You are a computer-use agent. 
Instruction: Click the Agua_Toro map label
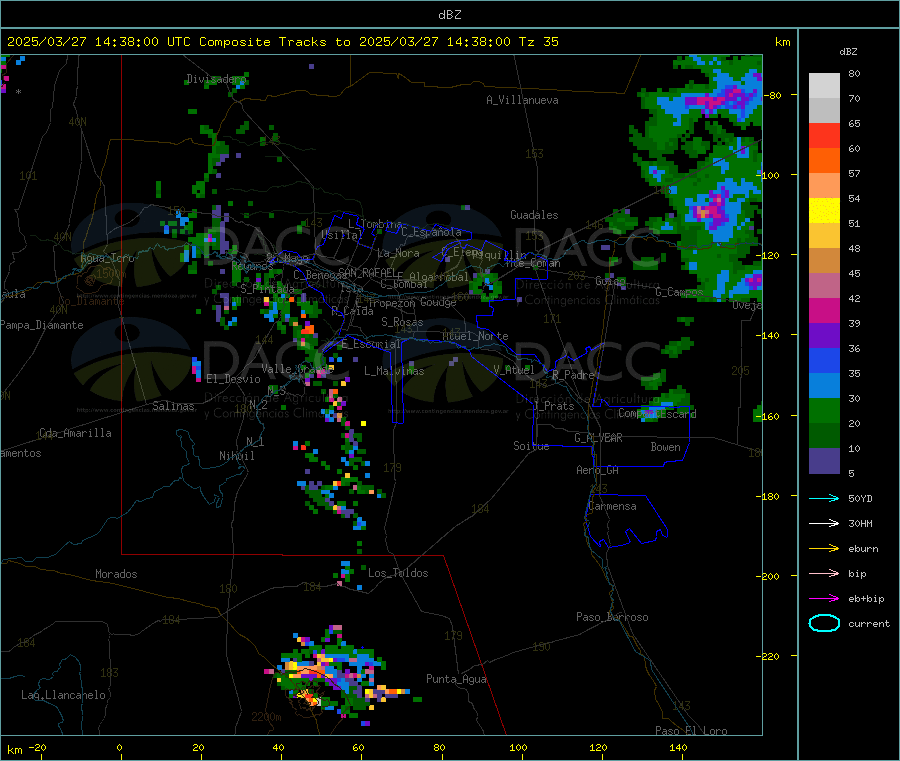[107, 258]
